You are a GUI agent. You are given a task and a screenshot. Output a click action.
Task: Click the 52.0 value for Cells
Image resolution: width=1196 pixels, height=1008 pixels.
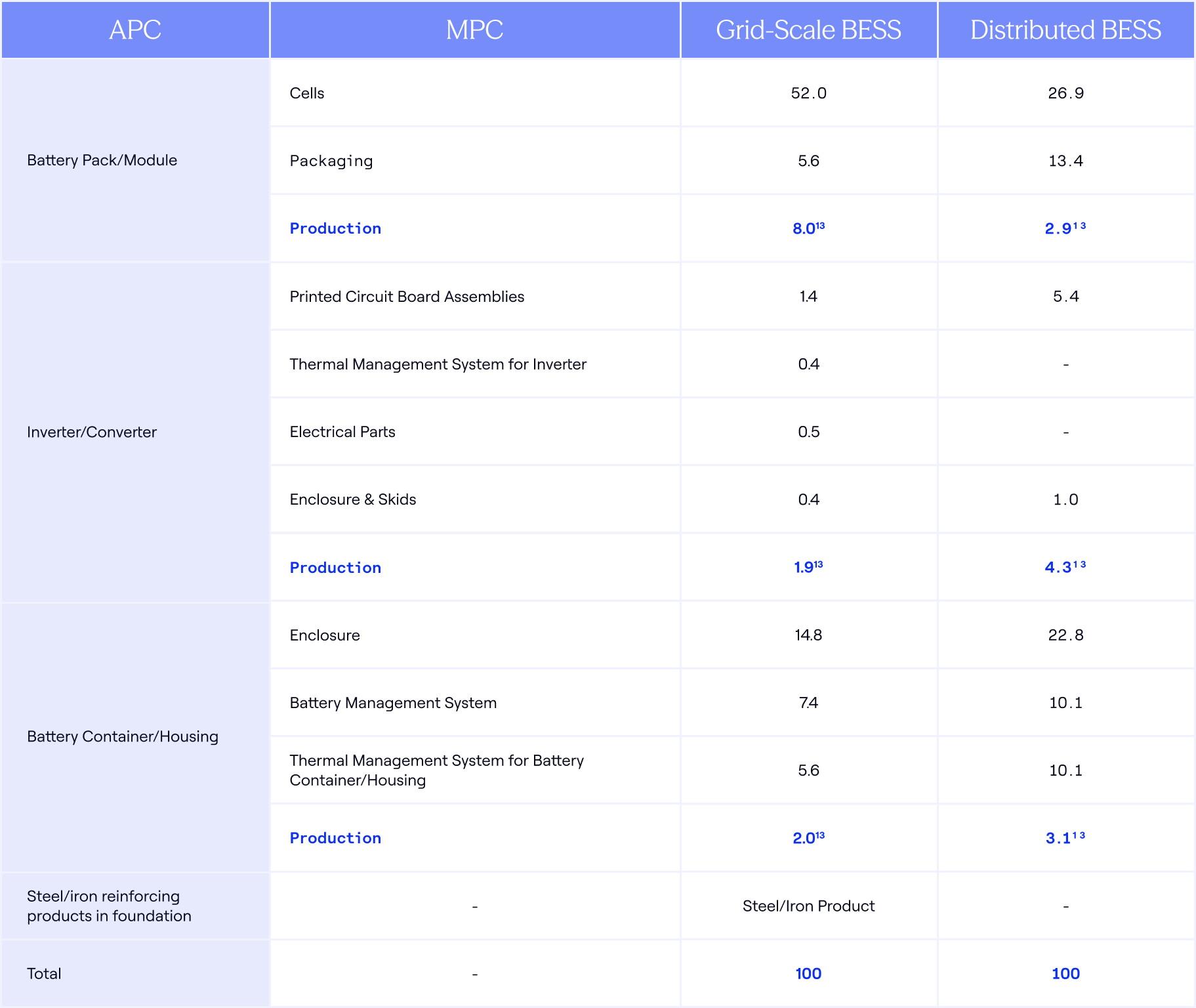[808, 93]
